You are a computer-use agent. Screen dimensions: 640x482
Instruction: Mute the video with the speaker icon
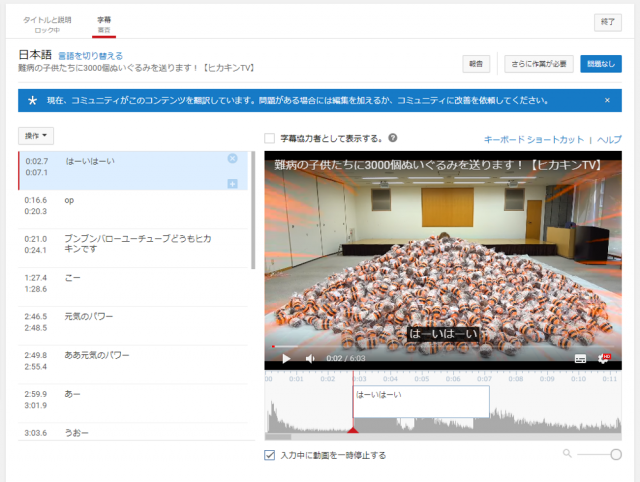click(x=310, y=358)
